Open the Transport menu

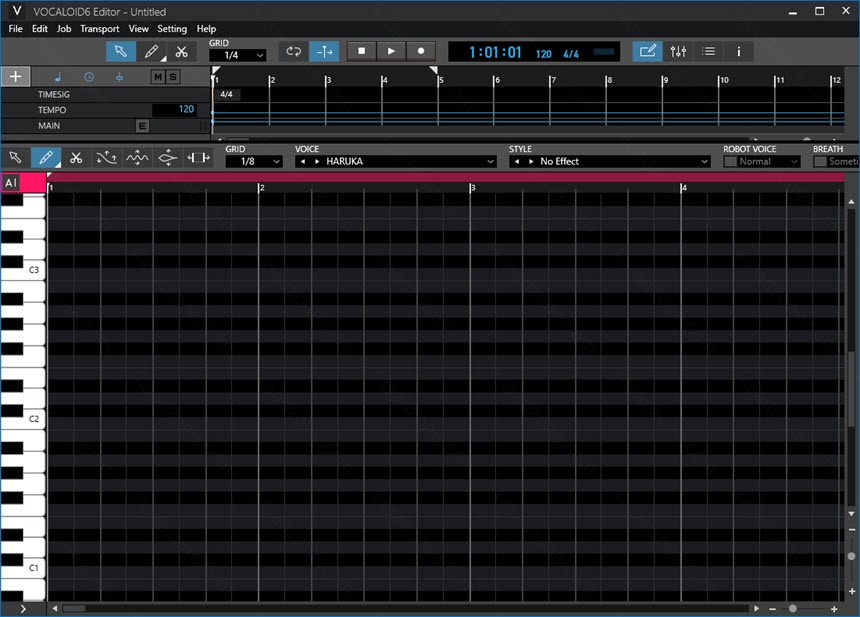99,29
